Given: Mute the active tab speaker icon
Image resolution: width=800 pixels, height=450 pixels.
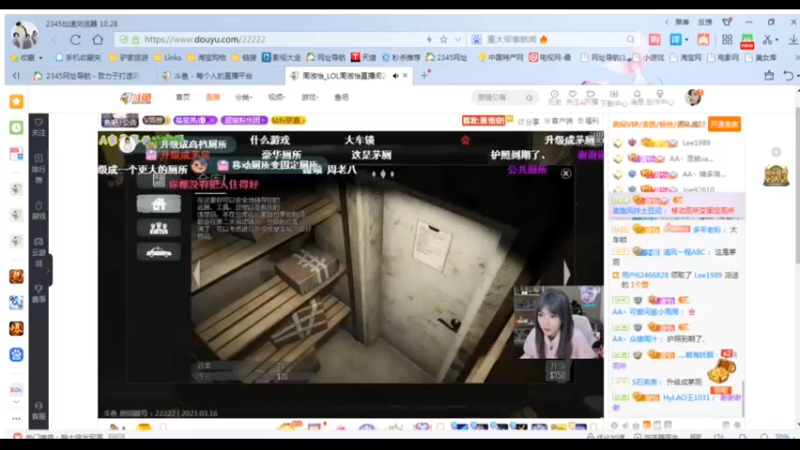Looking at the screenshot, I should (x=395, y=76).
